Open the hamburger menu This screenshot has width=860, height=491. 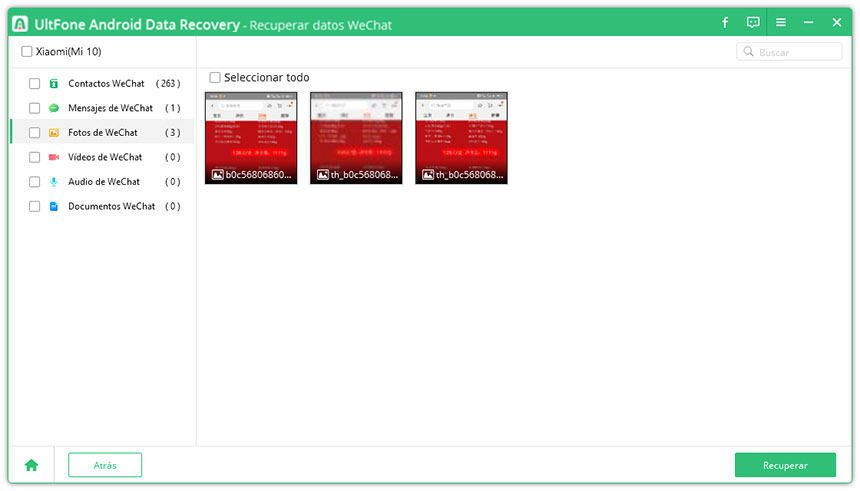coord(780,22)
